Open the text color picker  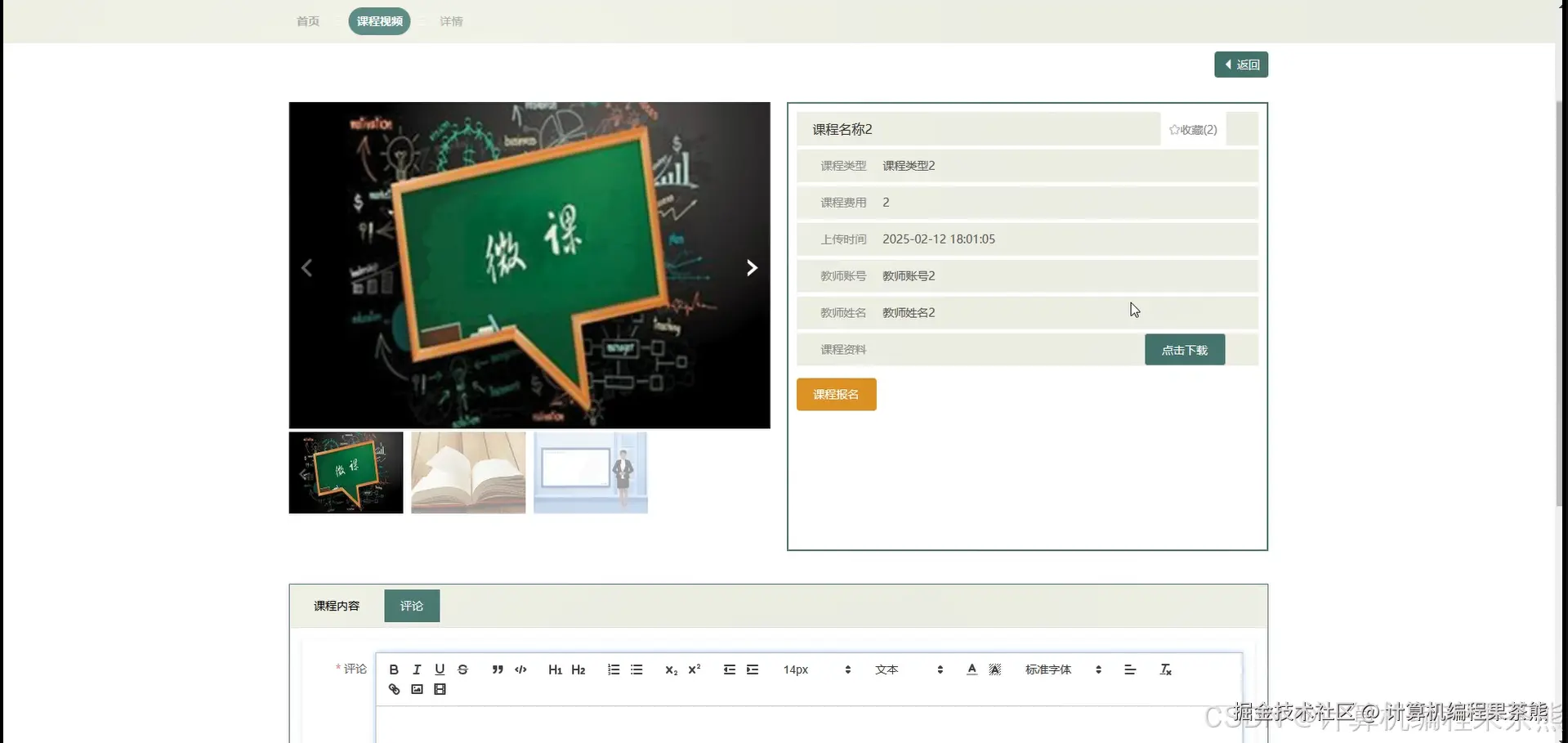click(972, 669)
